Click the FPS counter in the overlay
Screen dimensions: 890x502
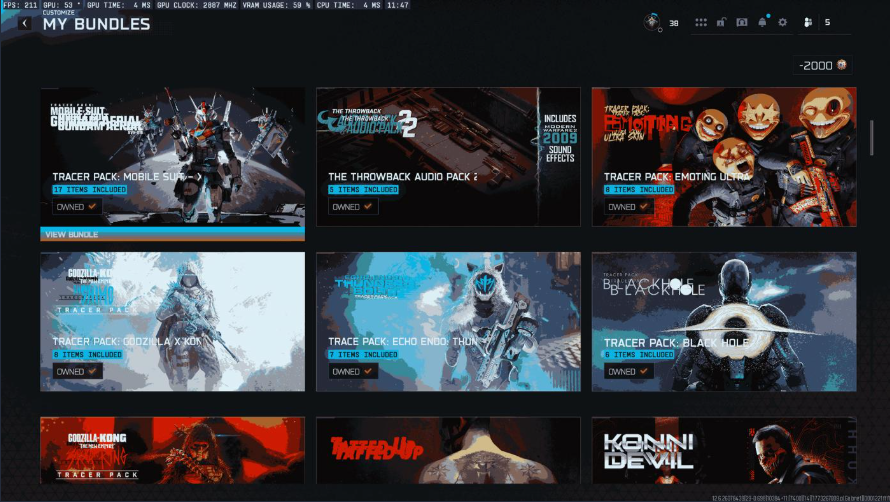coord(20,5)
